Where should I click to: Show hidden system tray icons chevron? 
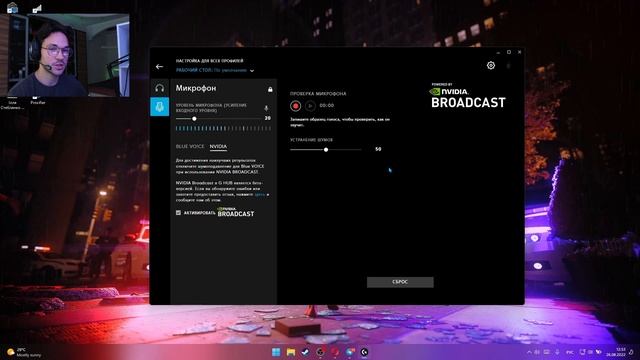pyautogui.click(x=529, y=352)
